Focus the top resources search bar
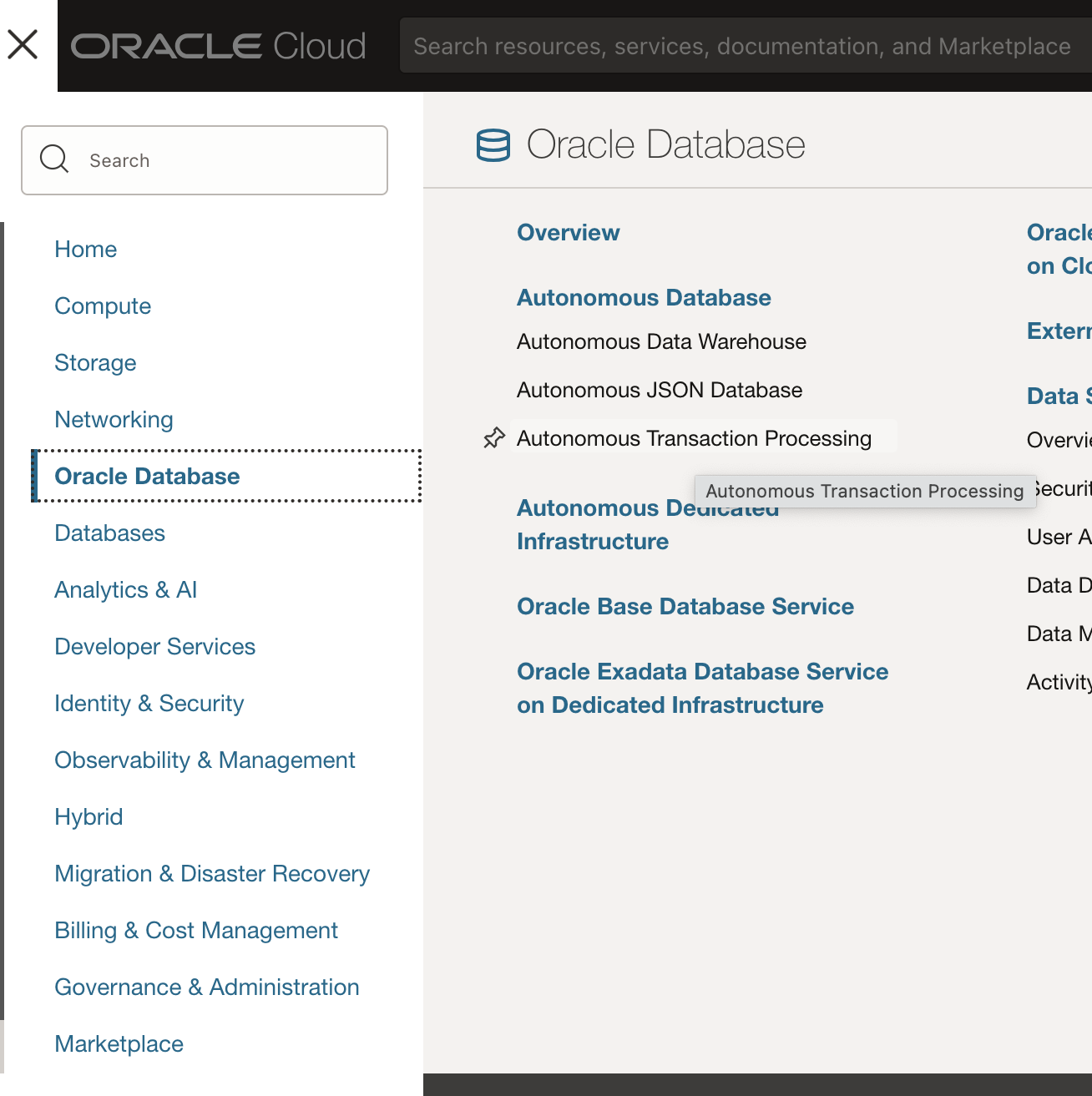 [x=741, y=46]
